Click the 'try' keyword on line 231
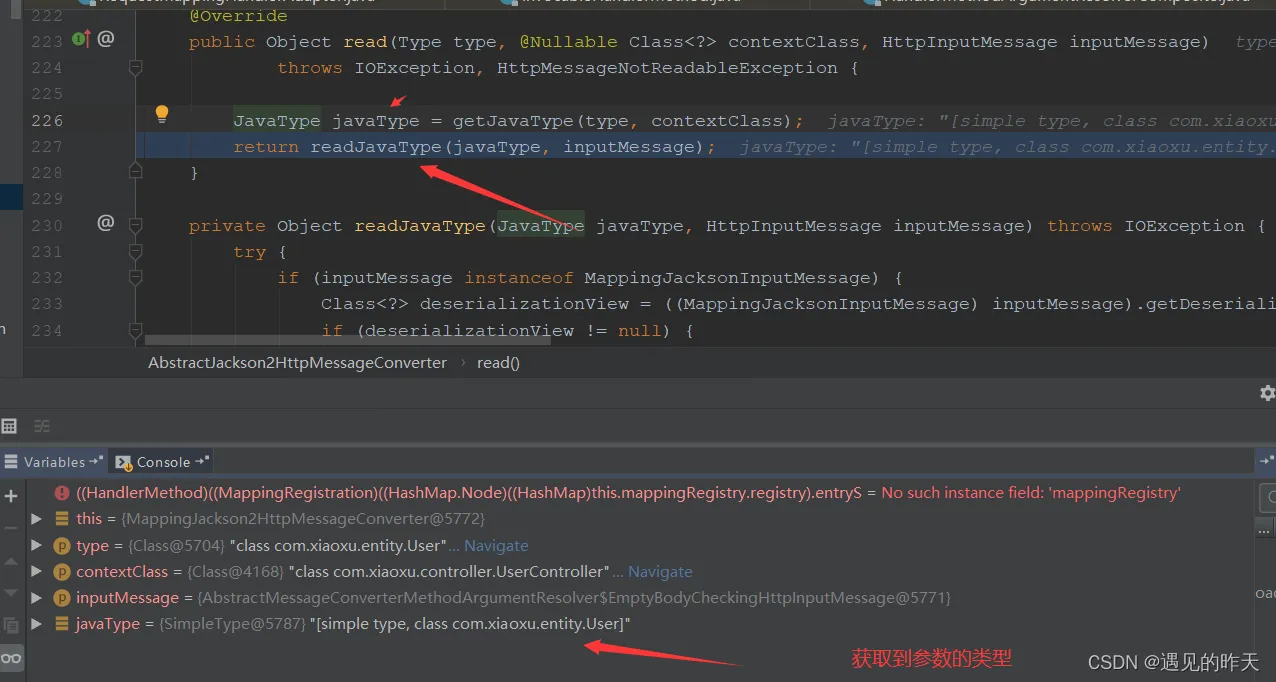This screenshot has height=682, width=1276. tap(250, 252)
